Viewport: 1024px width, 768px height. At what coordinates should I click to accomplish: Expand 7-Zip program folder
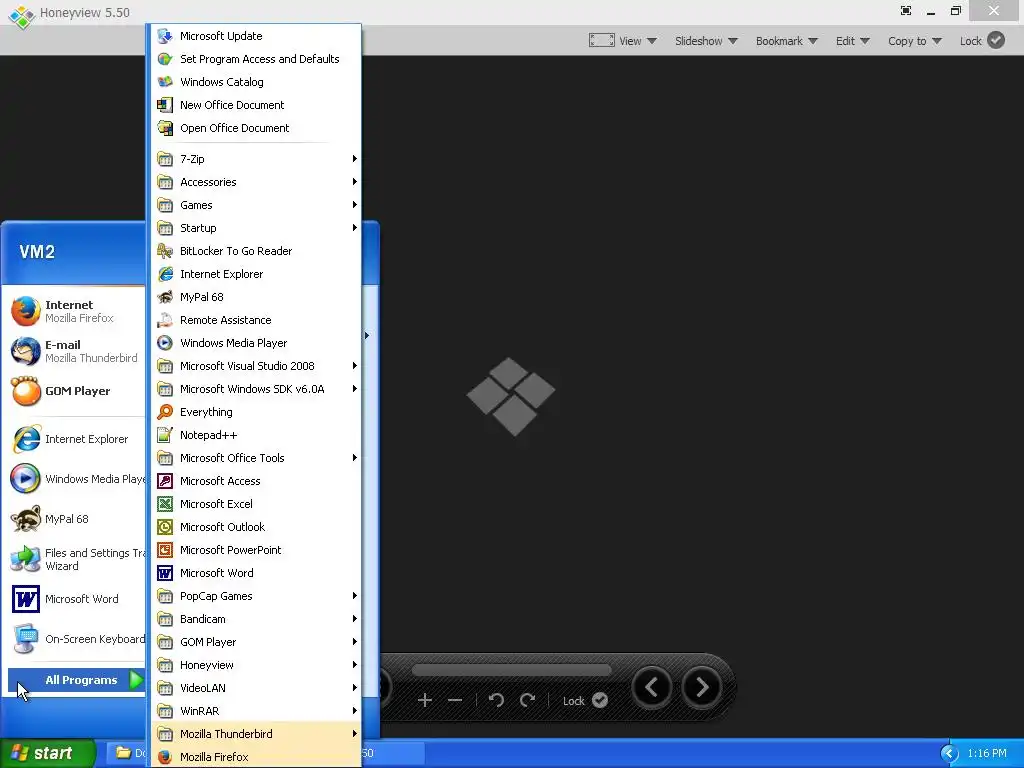[x=256, y=159]
